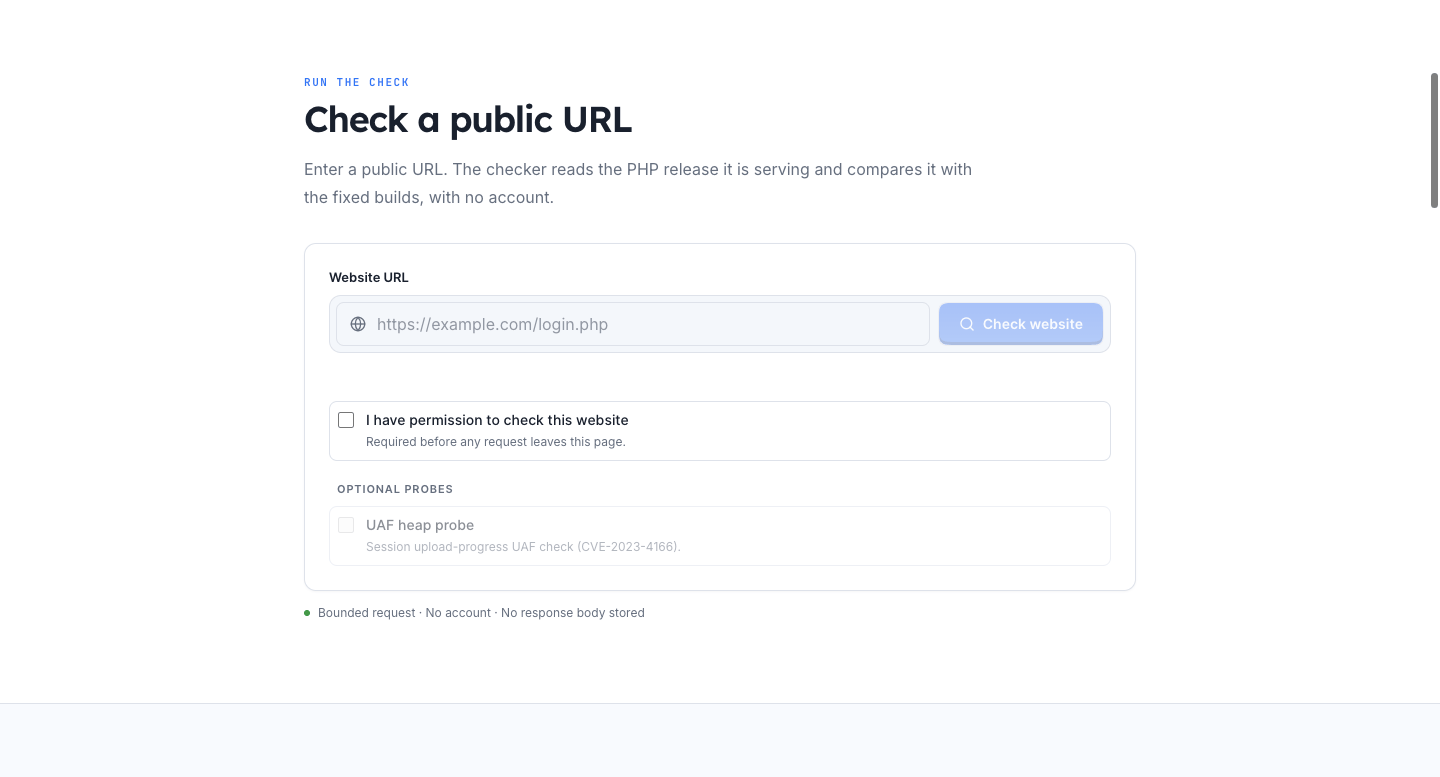
Task: Click the paragraph starting "Enter a public URL"
Action: pyautogui.click(x=638, y=183)
